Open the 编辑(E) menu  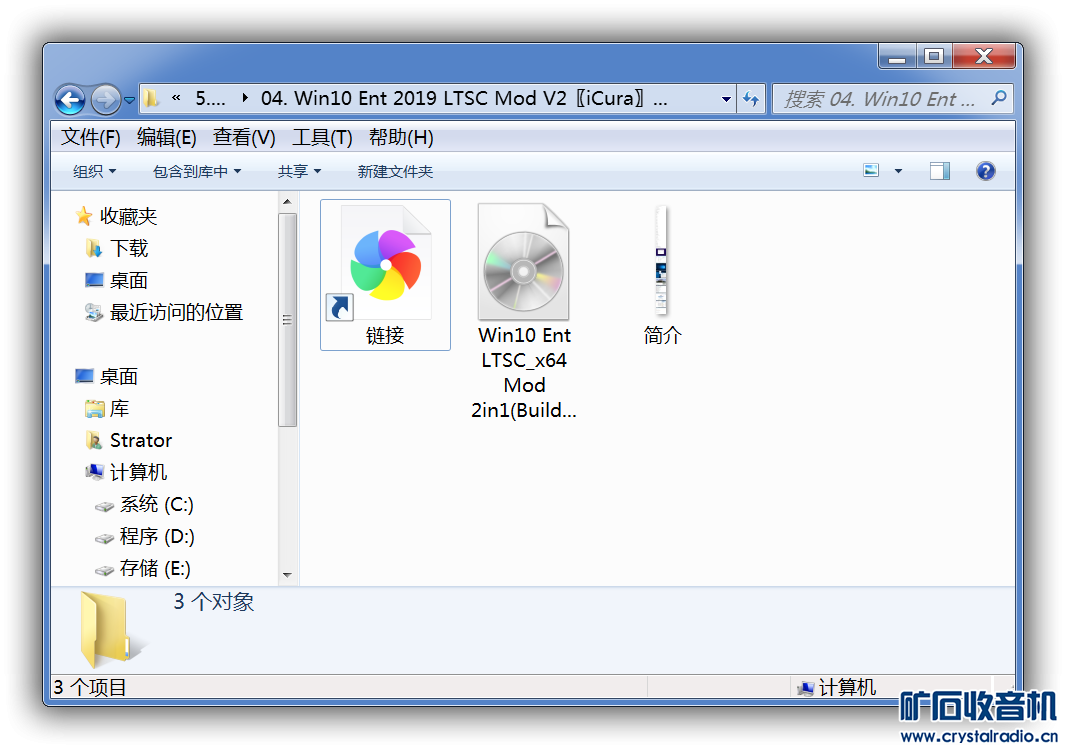click(x=167, y=137)
